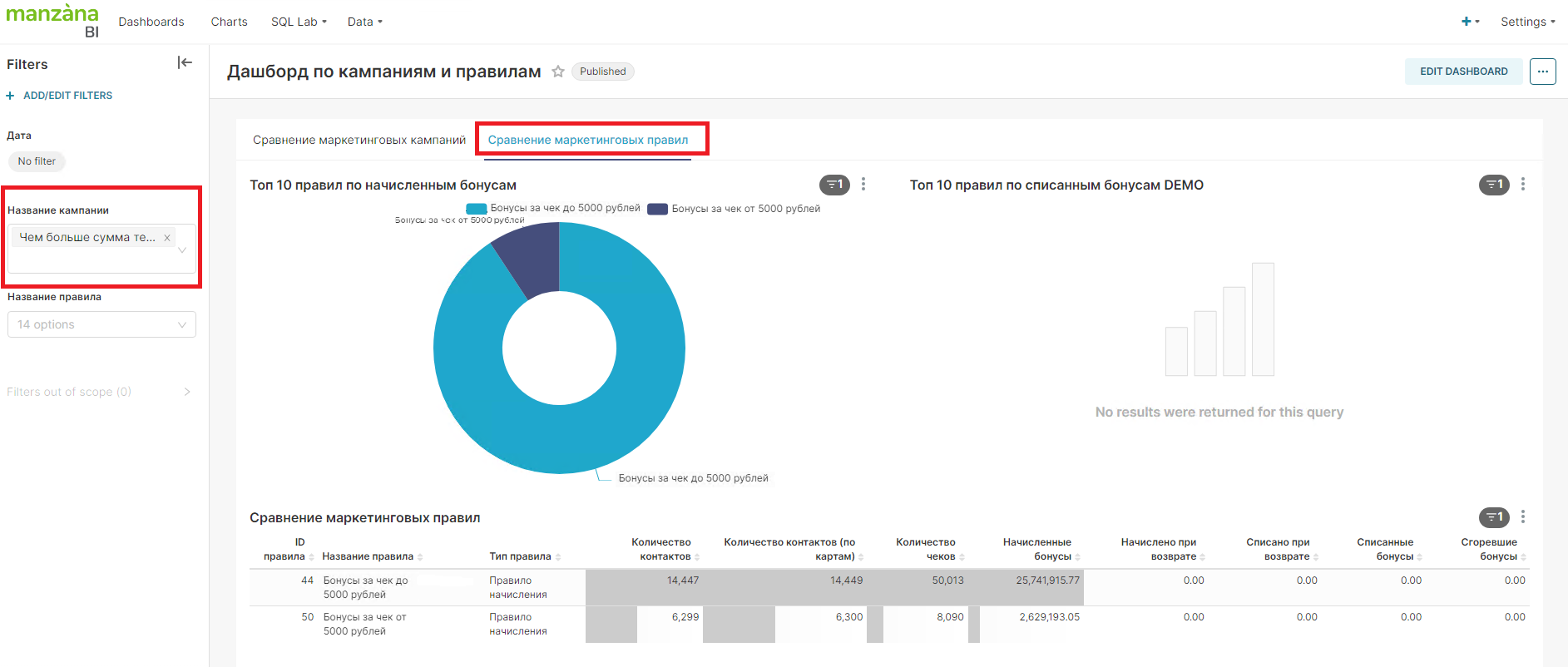Screen dimensions: 1568x667
Task: Toggle legend item 'Бонусы за чек от 5000 рублей'
Action: tap(735, 209)
